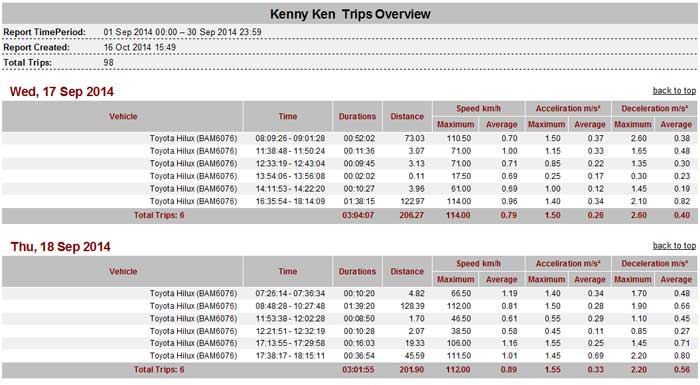
Task: Click total distance 206.27 in Wed summary row
Action: tap(412, 215)
